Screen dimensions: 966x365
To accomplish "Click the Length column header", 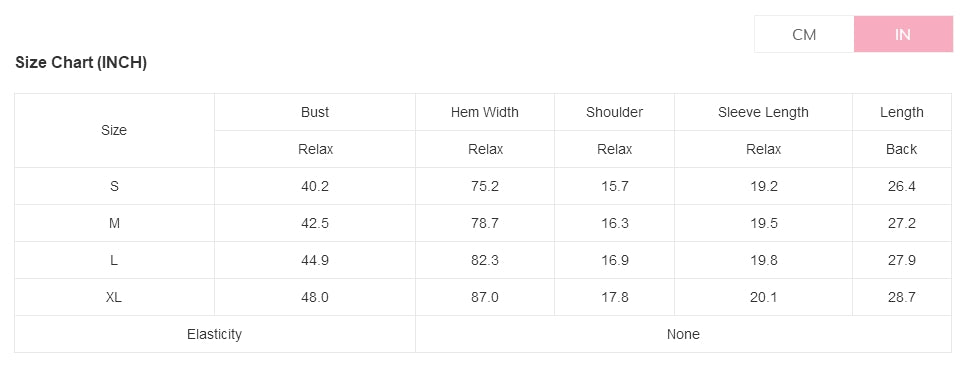I will pyautogui.click(x=902, y=112).
